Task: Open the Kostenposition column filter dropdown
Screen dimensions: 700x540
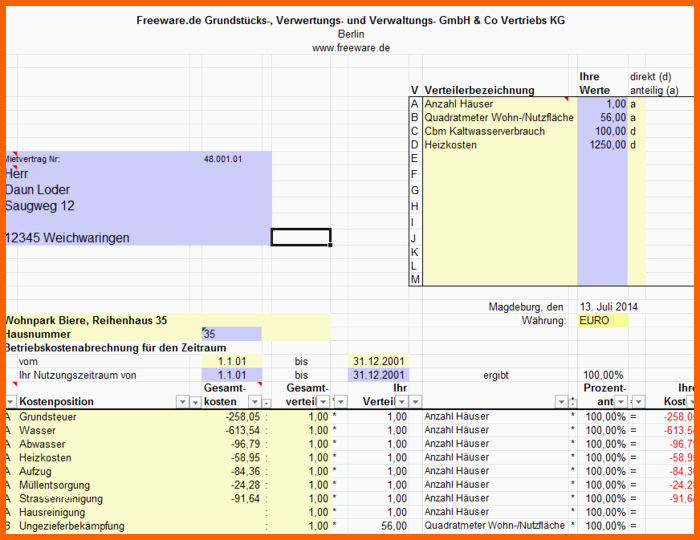Action: [181, 402]
